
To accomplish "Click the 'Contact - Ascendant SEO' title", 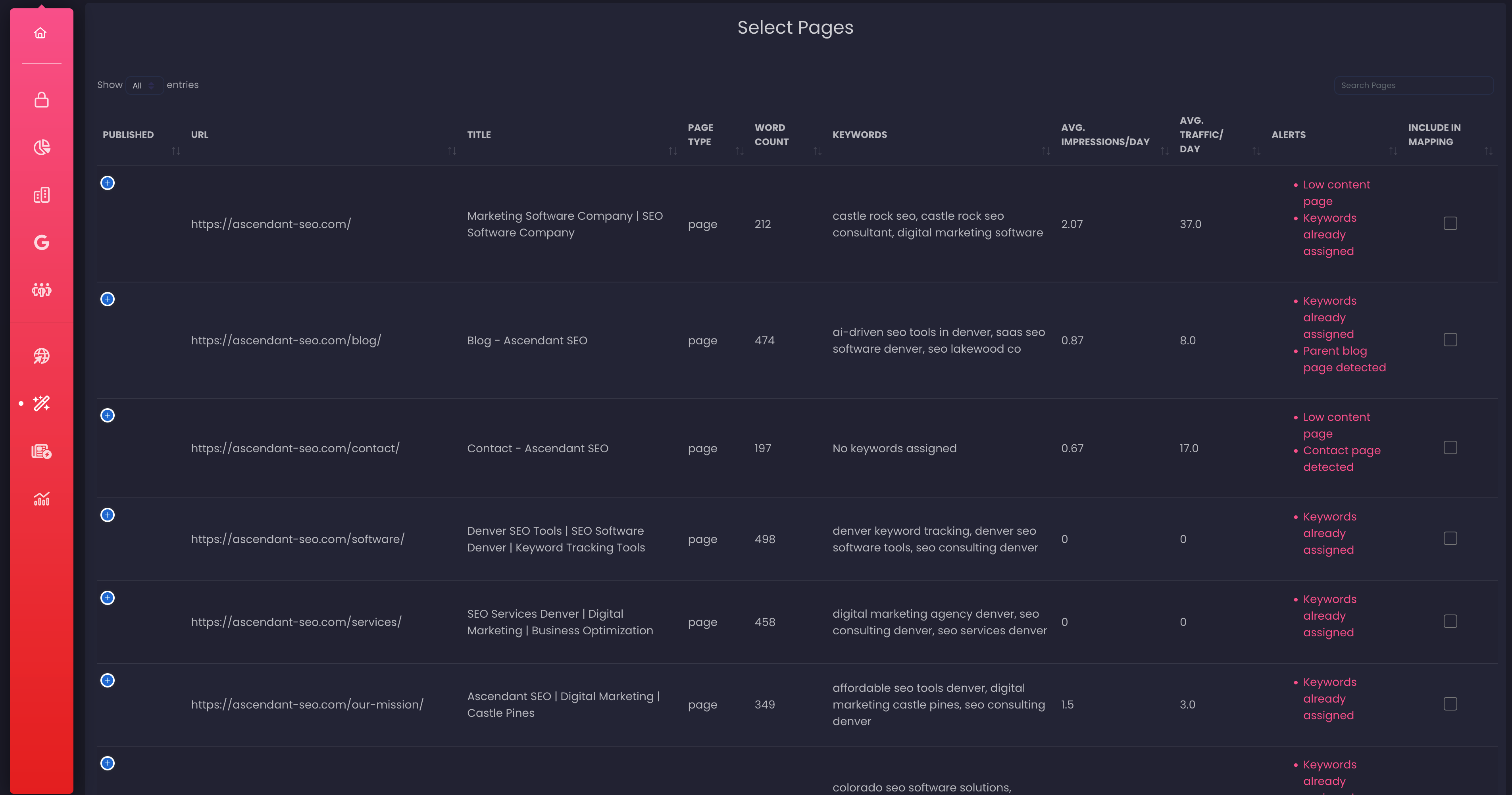I will pyautogui.click(x=538, y=448).
